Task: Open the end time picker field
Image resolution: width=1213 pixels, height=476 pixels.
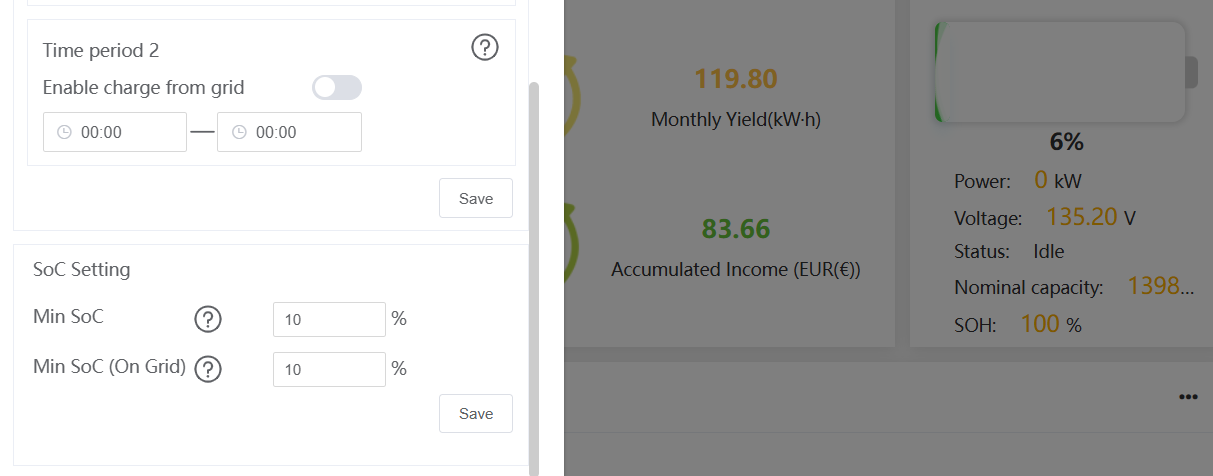Action: click(x=289, y=132)
